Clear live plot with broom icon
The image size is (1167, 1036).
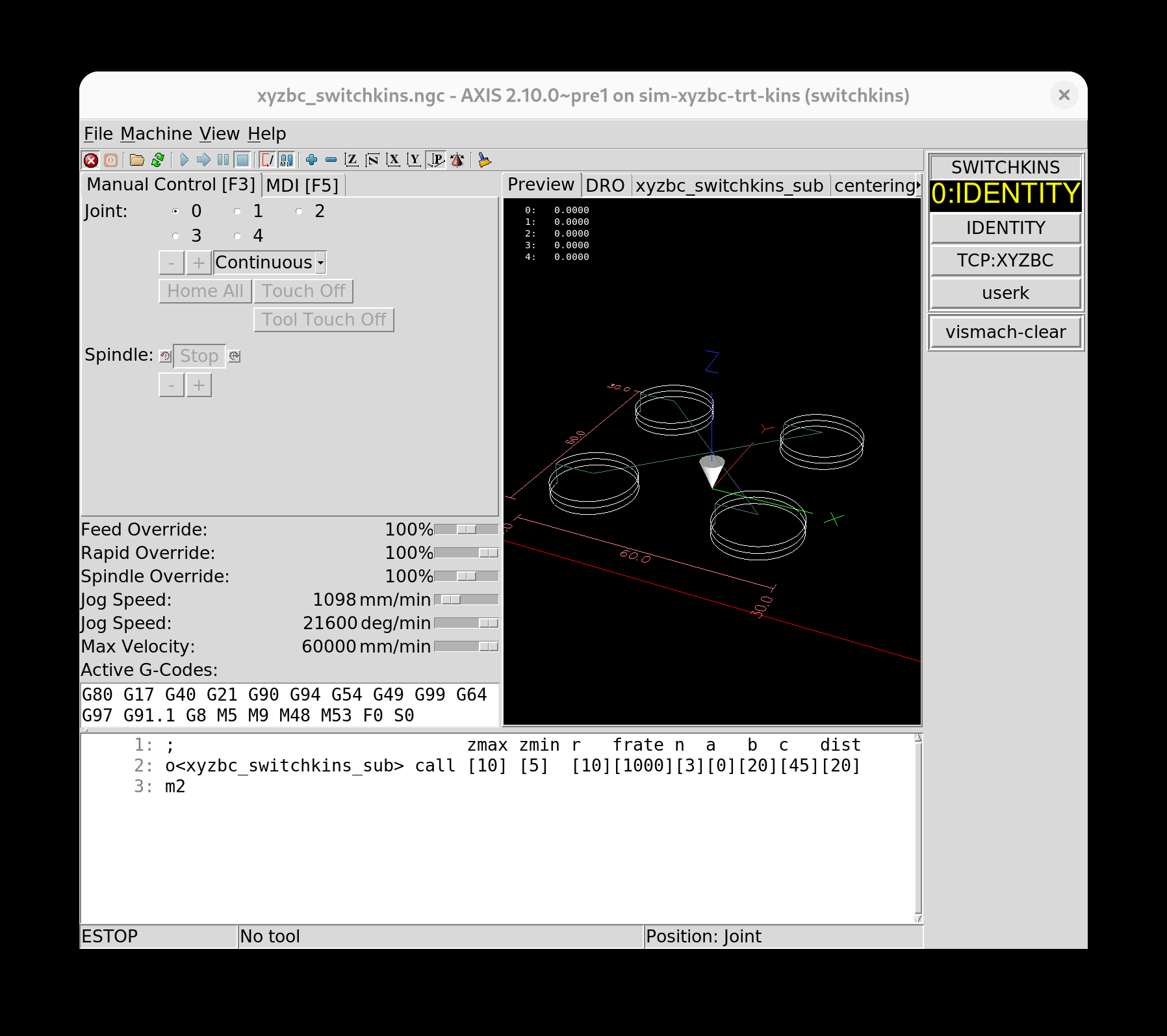[484, 160]
